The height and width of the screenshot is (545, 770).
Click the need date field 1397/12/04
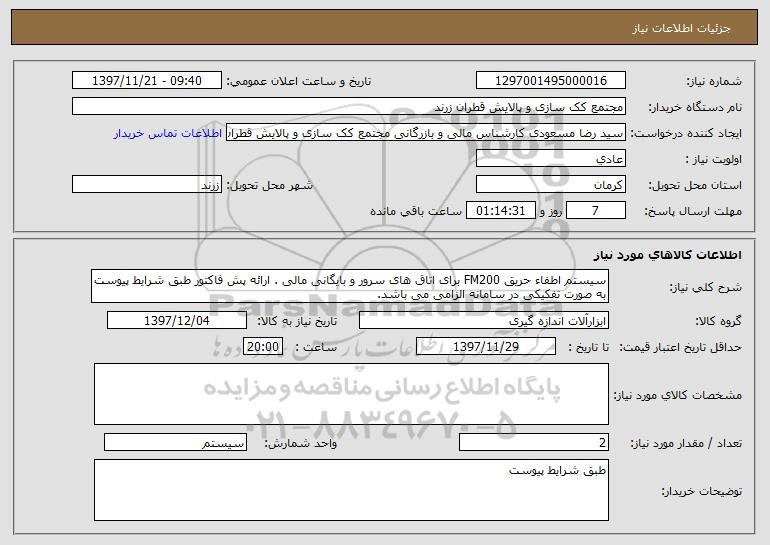177,321
